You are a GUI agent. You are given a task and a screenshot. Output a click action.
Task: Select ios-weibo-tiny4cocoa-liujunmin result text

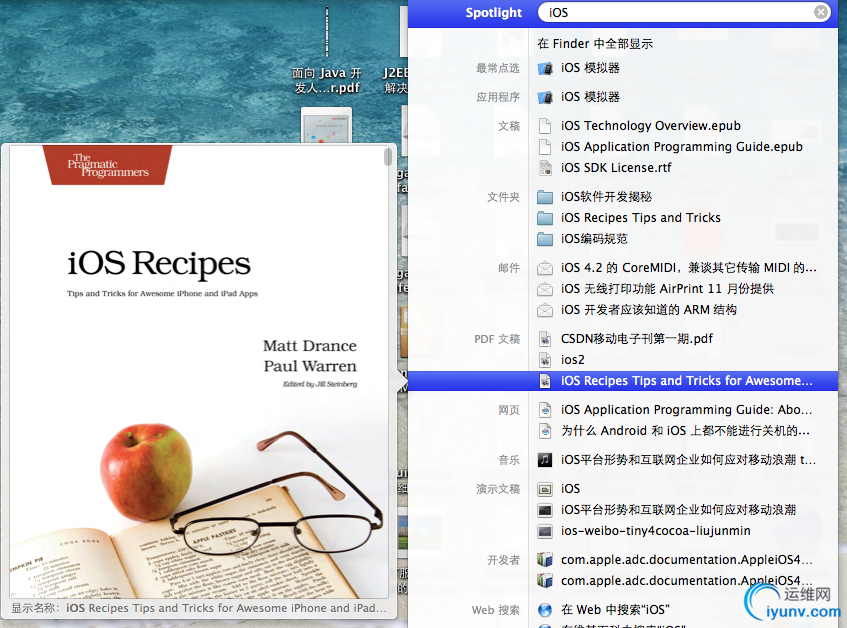click(655, 531)
